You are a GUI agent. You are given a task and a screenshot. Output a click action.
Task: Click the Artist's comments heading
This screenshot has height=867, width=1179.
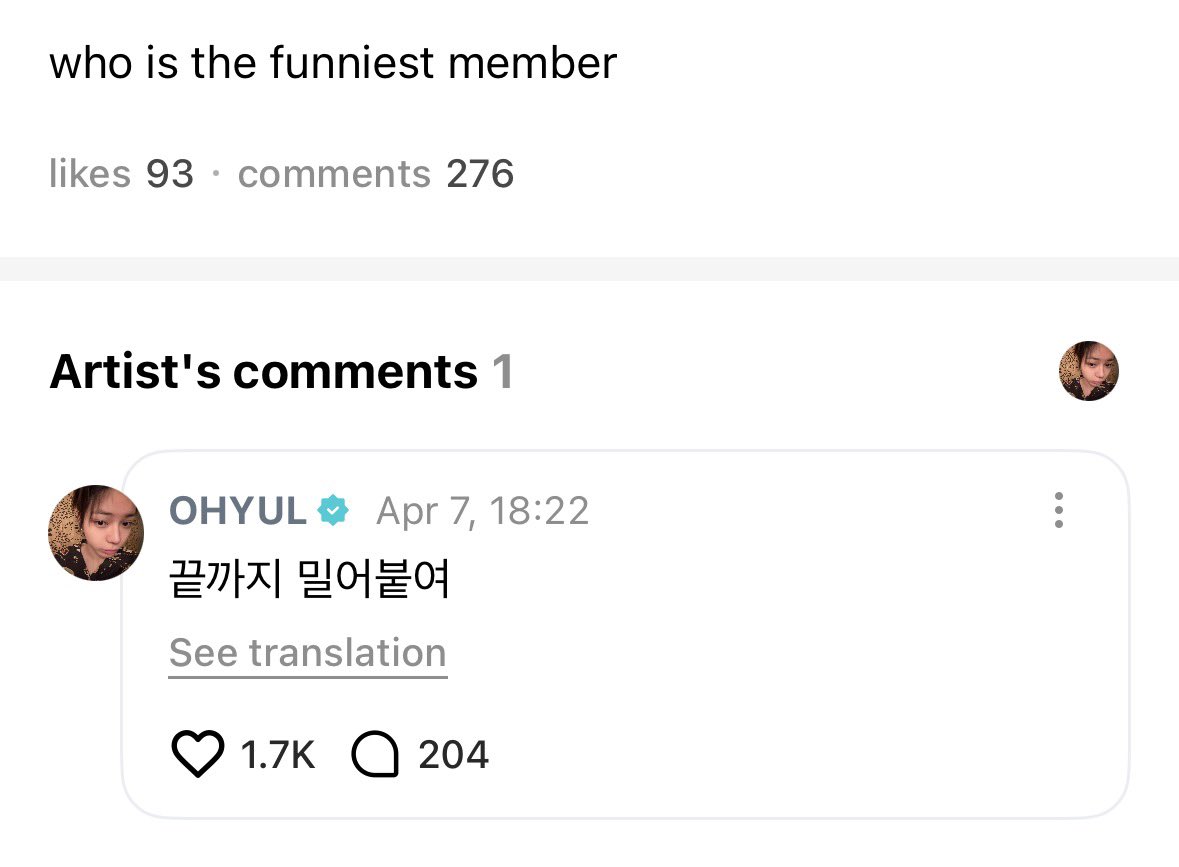pos(263,372)
